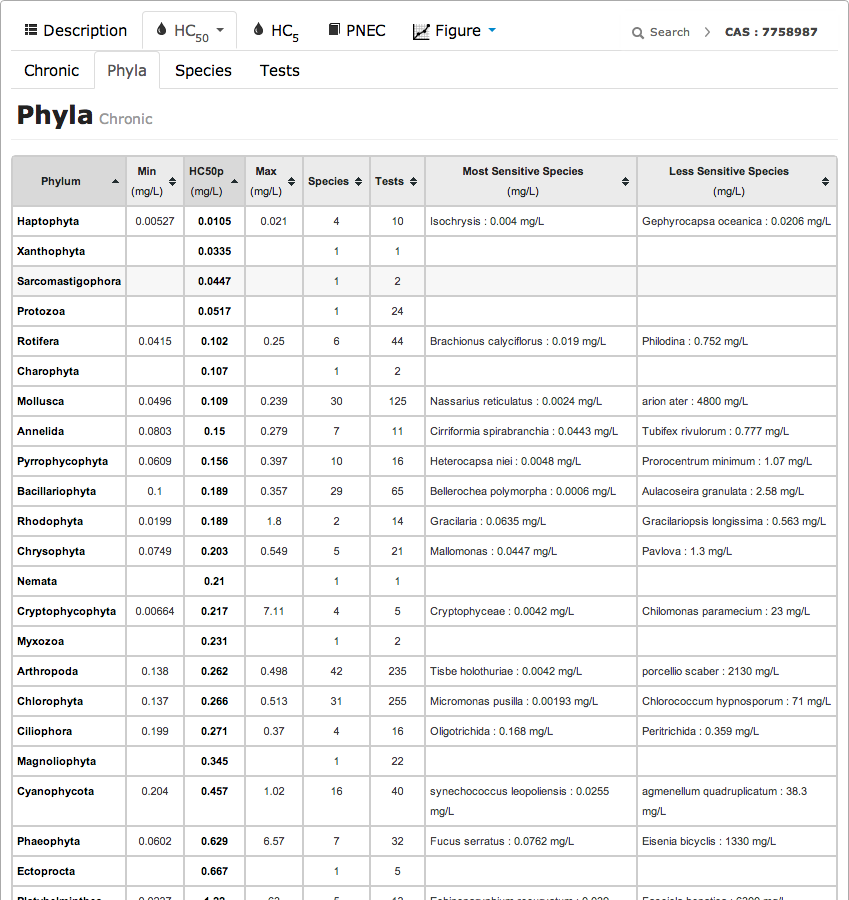The image size is (849, 900).
Task: Sort by Most Sensitive Species arrows
Action: (x=625, y=182)
